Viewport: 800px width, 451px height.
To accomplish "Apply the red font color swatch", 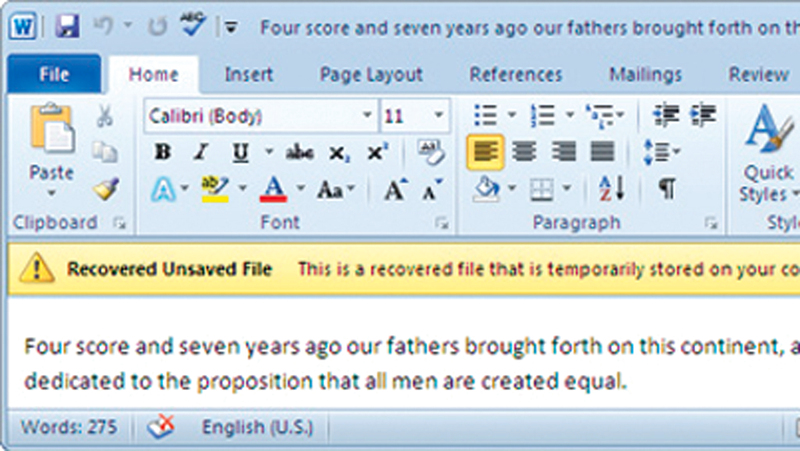I will (x=273, y=188).
